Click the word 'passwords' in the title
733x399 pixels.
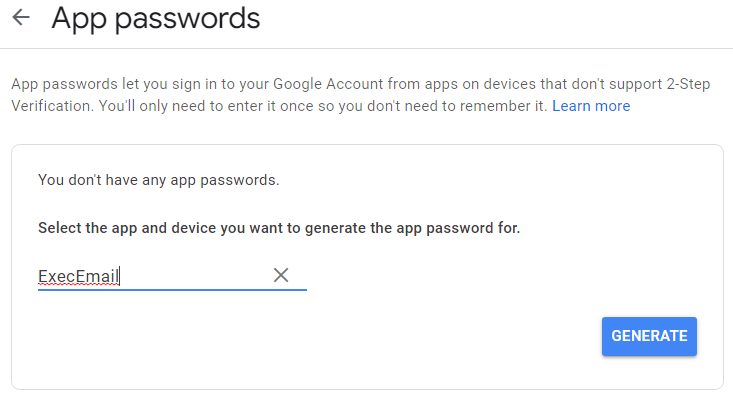187,20
